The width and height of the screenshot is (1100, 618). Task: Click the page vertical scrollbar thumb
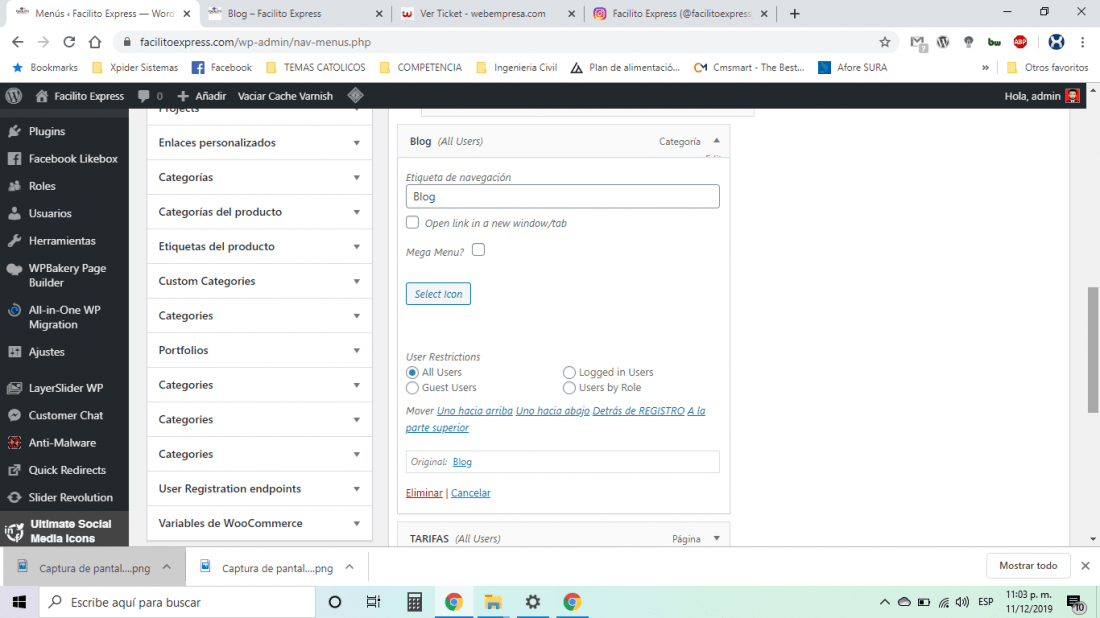1092,349
